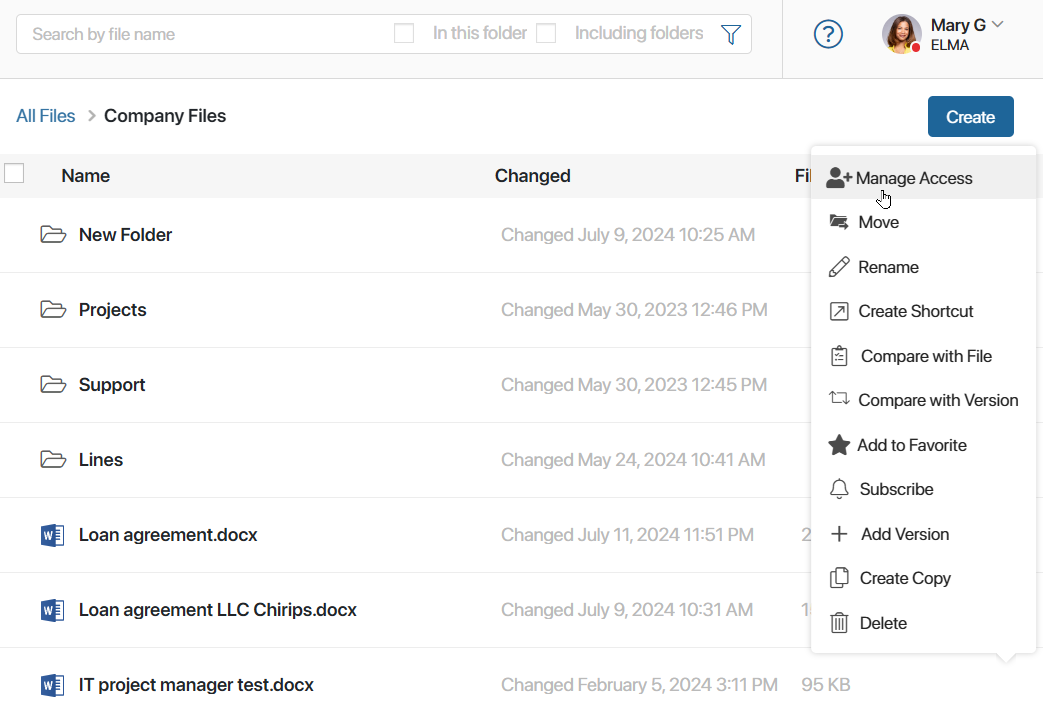Click the Word icon for Loan agreement.docx

[x=53, y=535]
